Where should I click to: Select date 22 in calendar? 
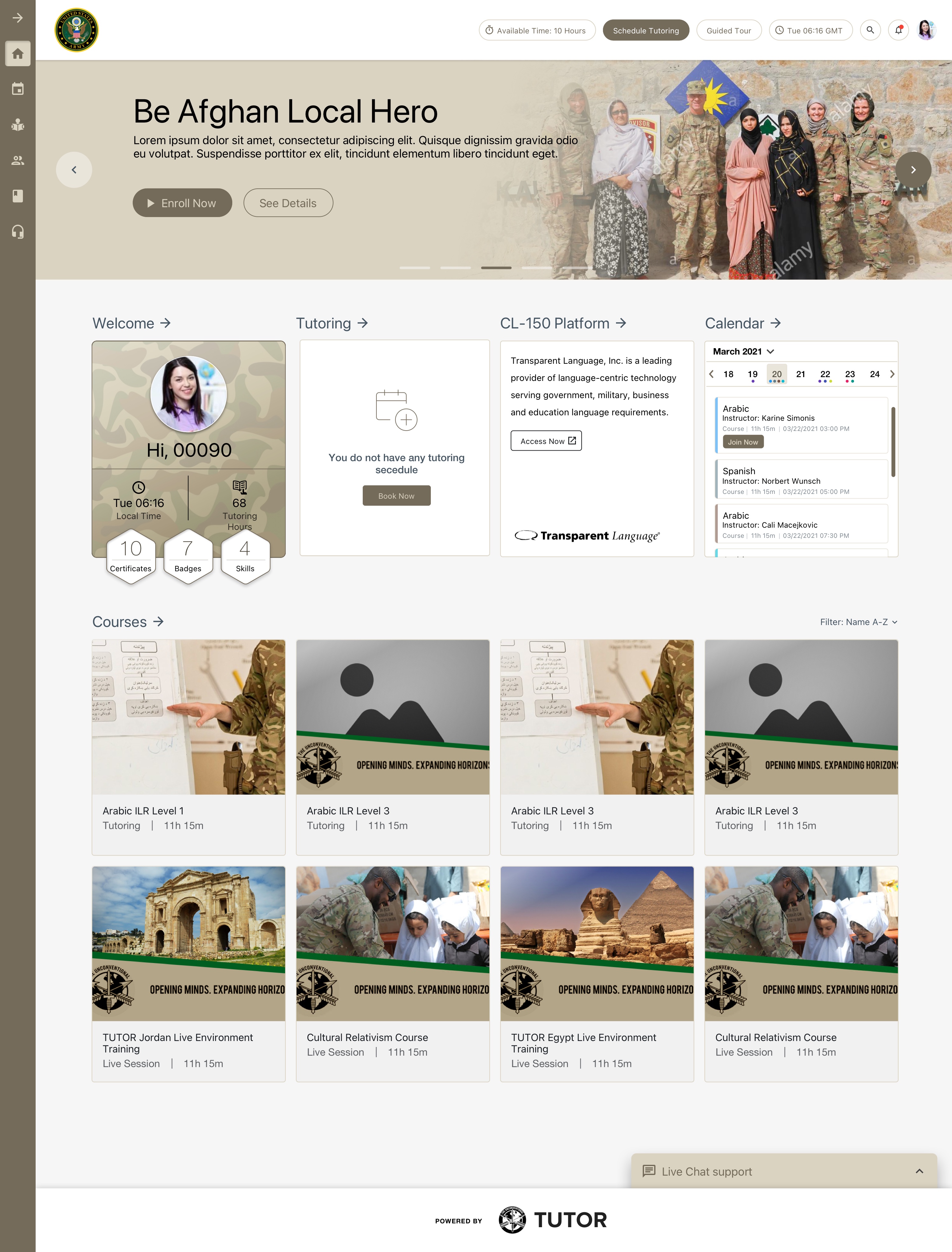tap(825, 375)
